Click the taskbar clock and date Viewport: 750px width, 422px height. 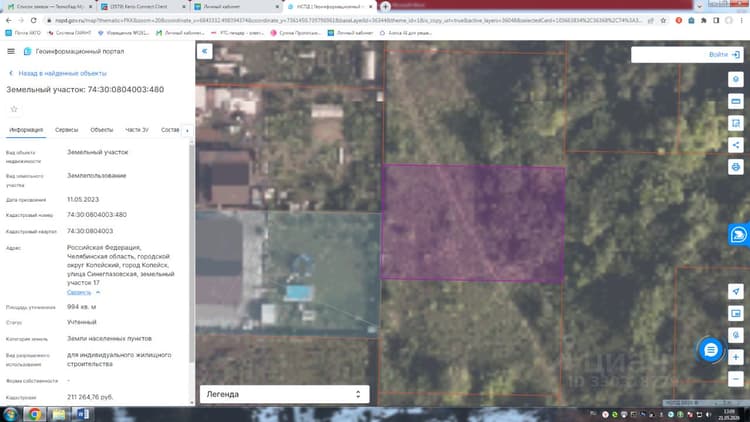pyautogui.click(x=729, y=414)
